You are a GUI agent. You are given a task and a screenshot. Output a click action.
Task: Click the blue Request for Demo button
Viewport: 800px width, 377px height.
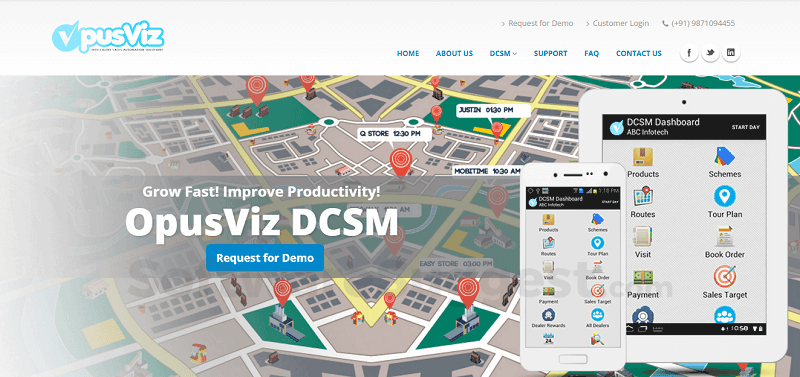pos(265,258)
